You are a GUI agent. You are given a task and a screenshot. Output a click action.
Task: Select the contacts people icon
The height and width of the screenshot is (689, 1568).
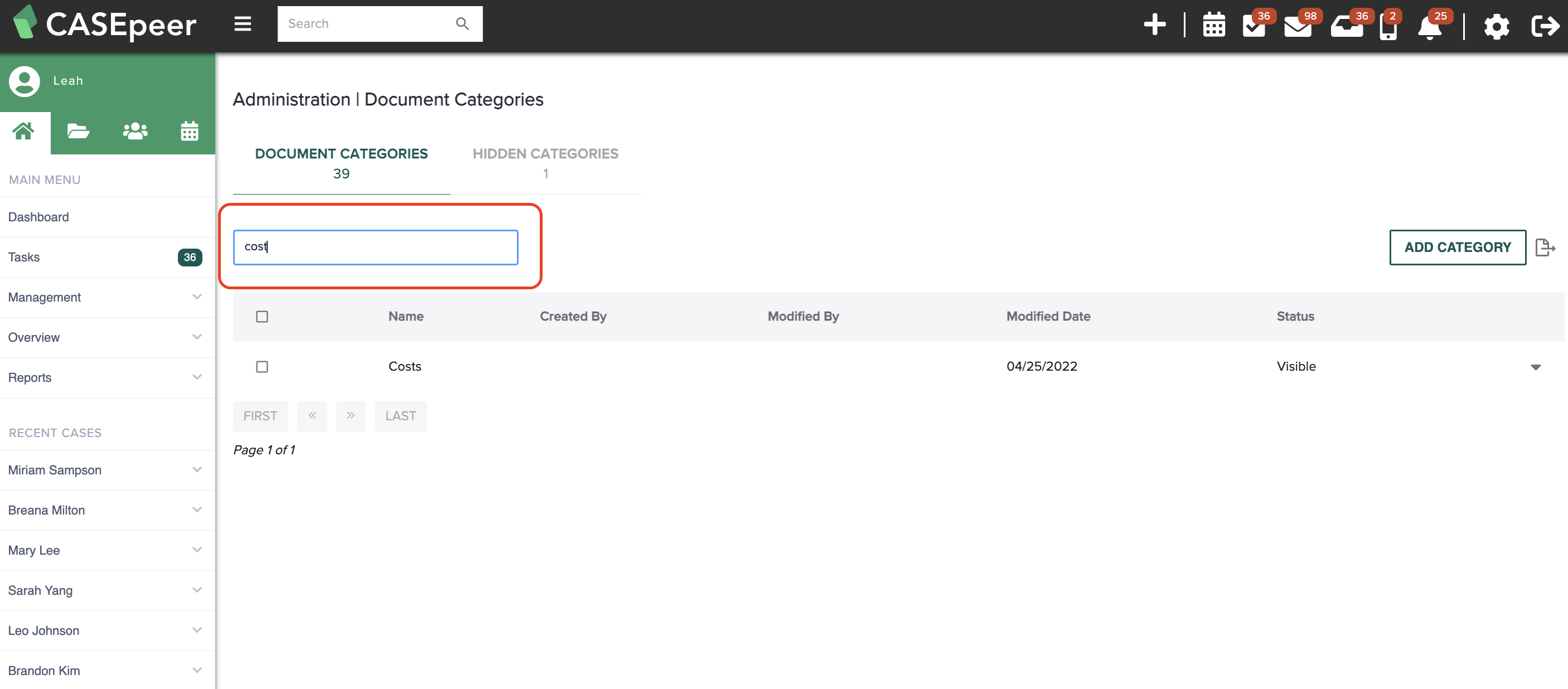pos(134,131)
